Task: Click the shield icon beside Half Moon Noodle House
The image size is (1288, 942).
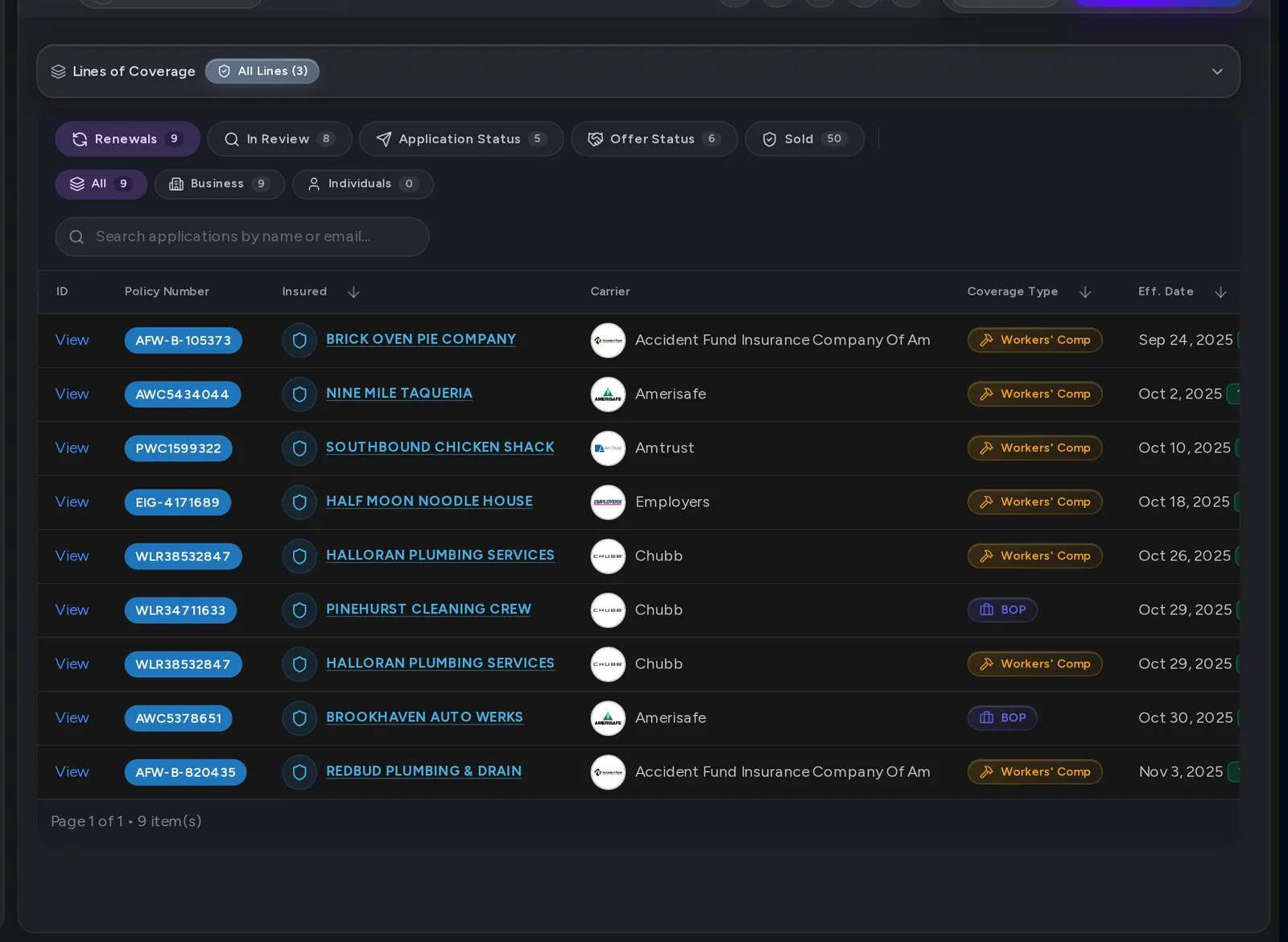Action: pyautogui.click(x=299, y=502)
